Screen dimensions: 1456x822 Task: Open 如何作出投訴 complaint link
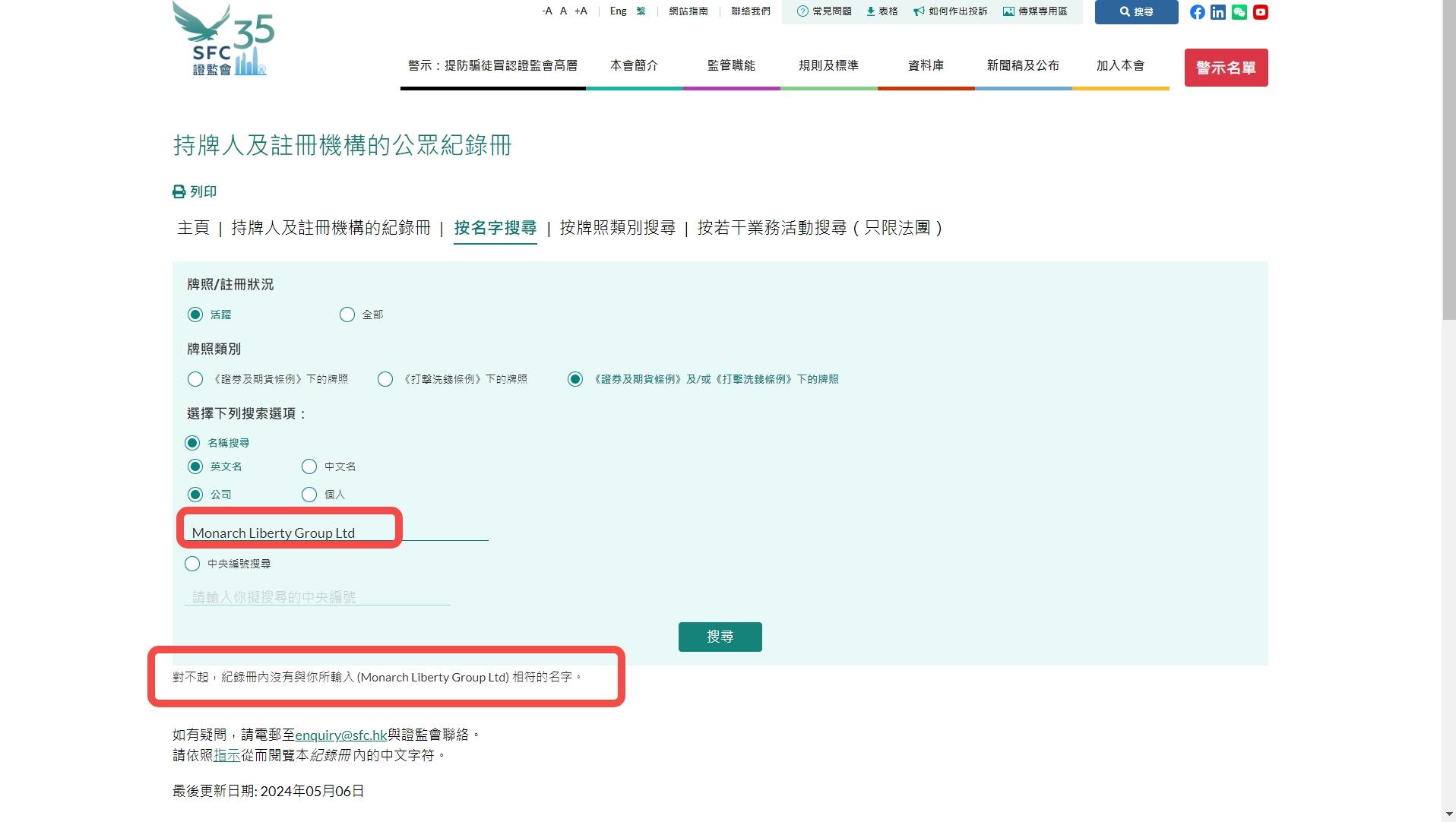tap(950, 11)
